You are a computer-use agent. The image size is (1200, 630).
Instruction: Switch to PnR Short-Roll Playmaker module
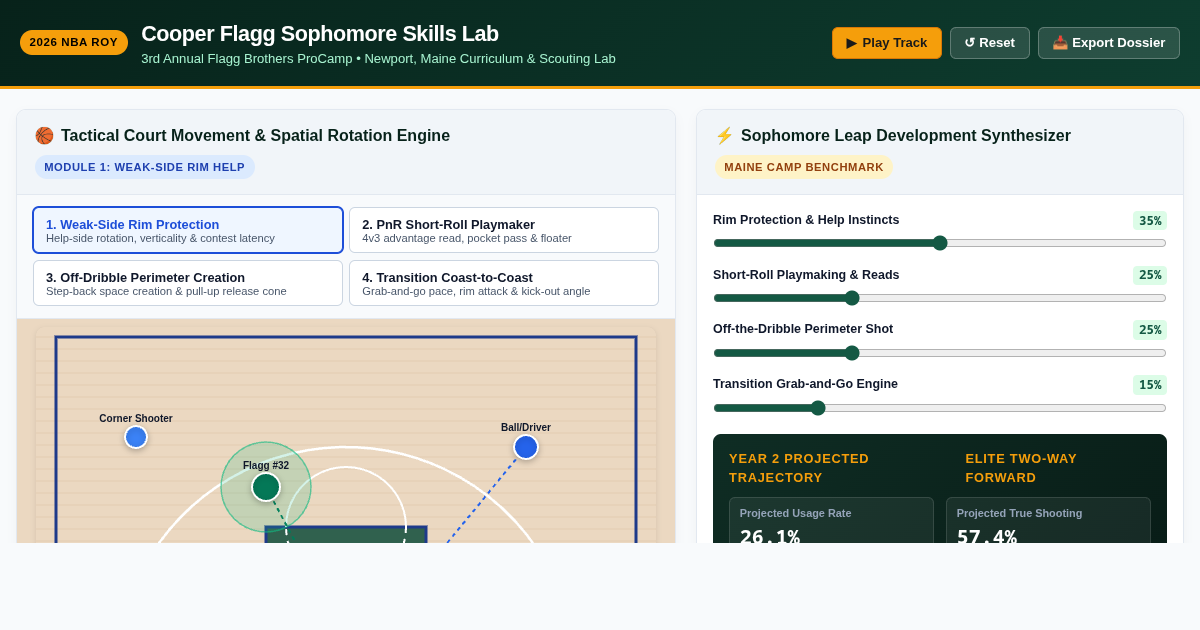pyautogui.click(x=504, y=230)
